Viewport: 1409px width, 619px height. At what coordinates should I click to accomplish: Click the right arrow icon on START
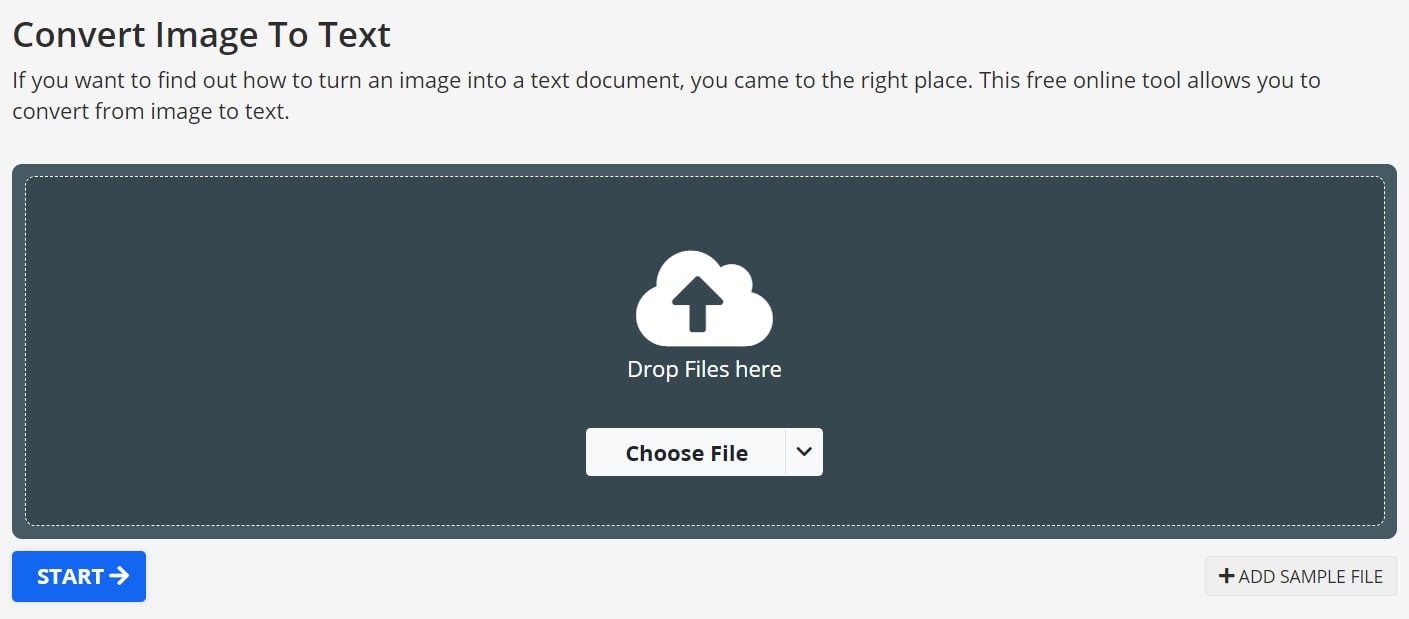pos(119,576)
